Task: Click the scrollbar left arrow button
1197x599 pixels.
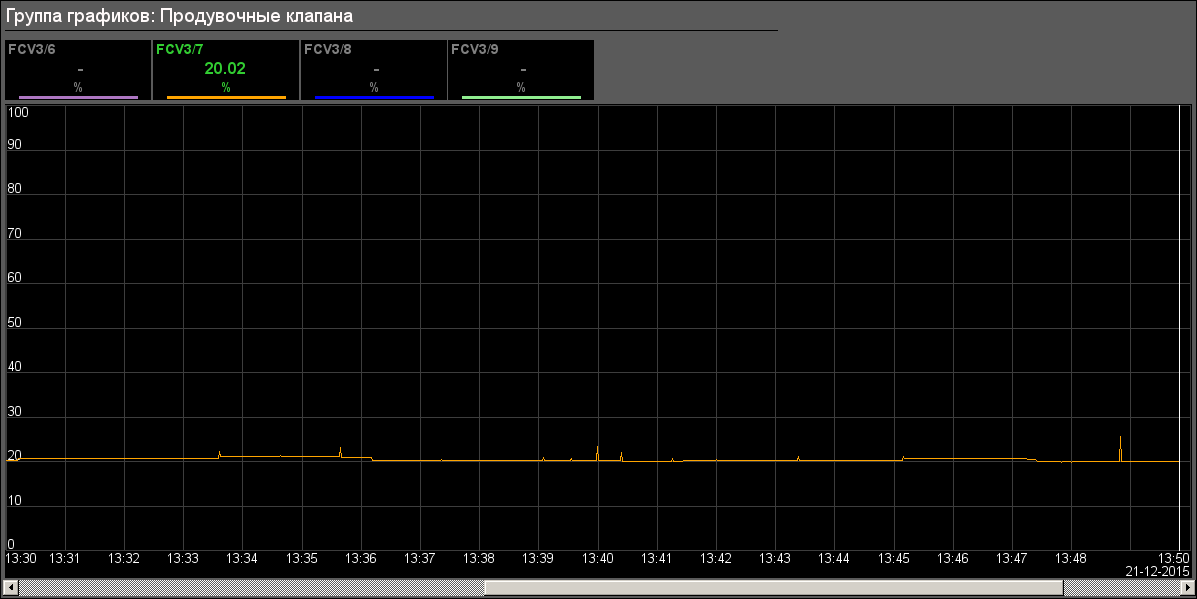Action: pos(10,587)
